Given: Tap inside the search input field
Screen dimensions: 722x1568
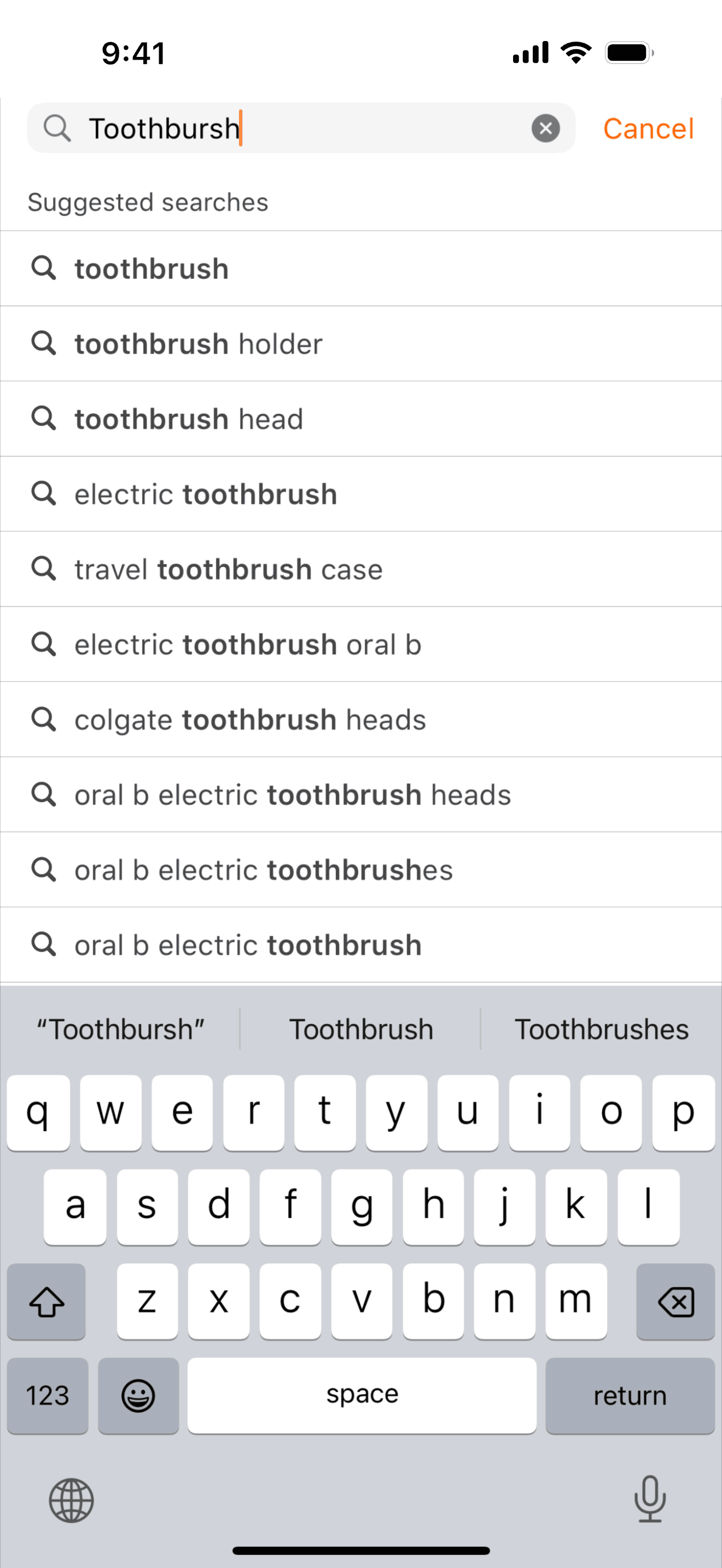Looking at the screenshot, I should [301, 128].
